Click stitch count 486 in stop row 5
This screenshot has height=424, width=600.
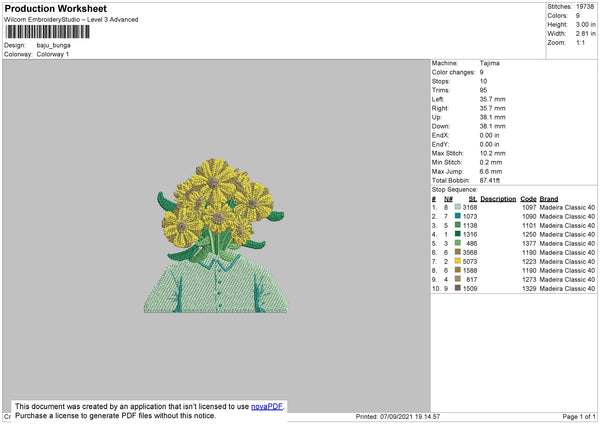[471, 243]
